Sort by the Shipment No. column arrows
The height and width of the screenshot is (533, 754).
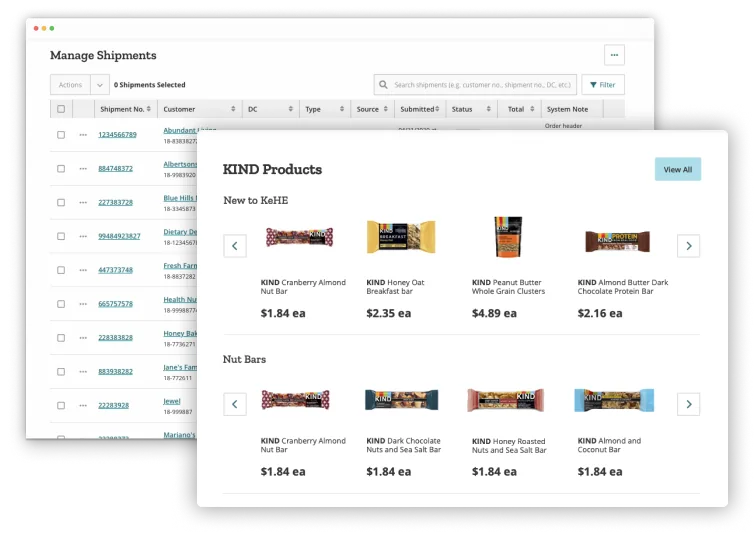coord(149,109)
